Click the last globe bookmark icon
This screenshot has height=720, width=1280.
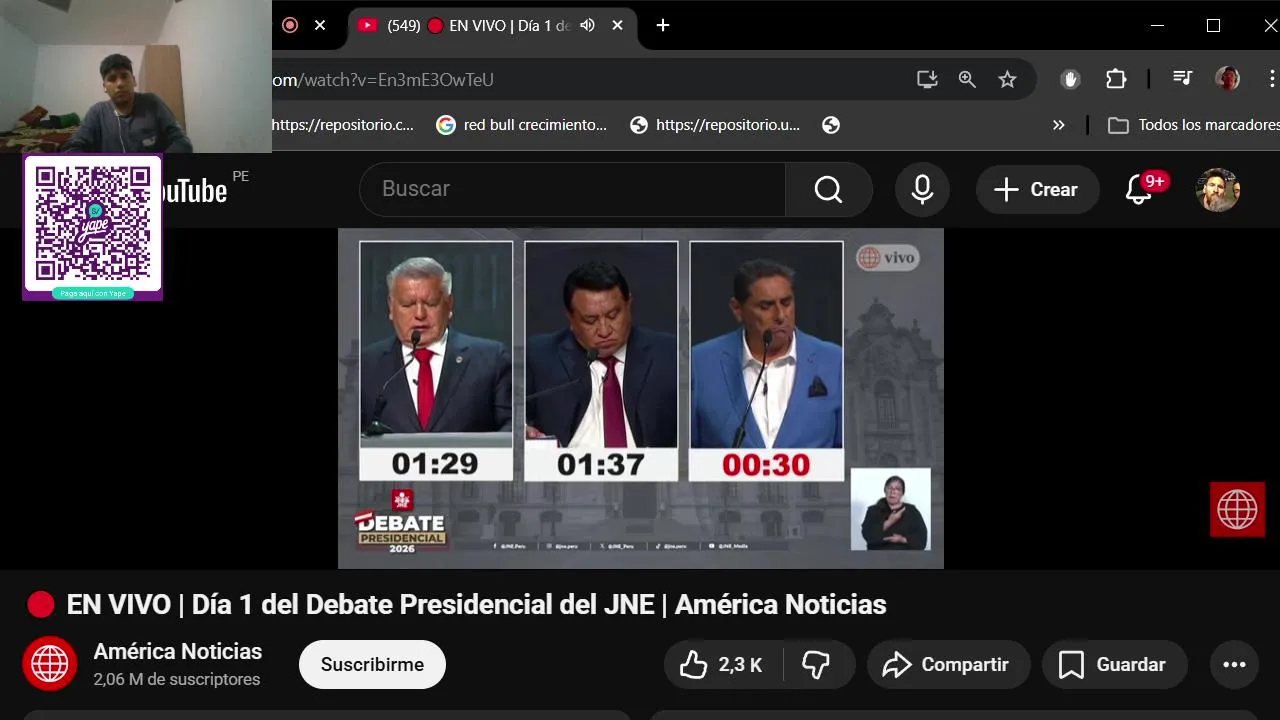click(830, 125)
